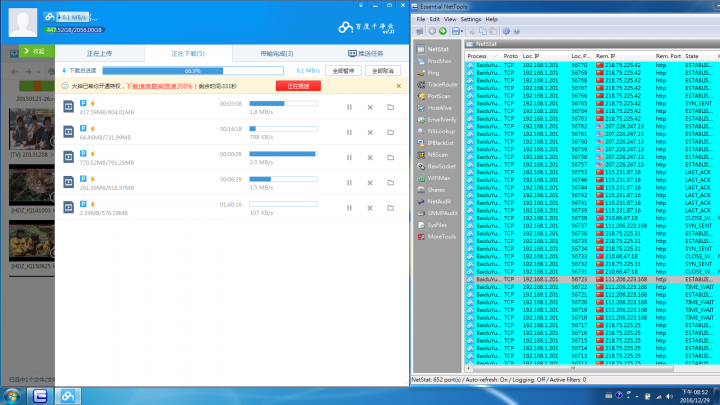Open the TraceRoute tool

coord(437,84)
